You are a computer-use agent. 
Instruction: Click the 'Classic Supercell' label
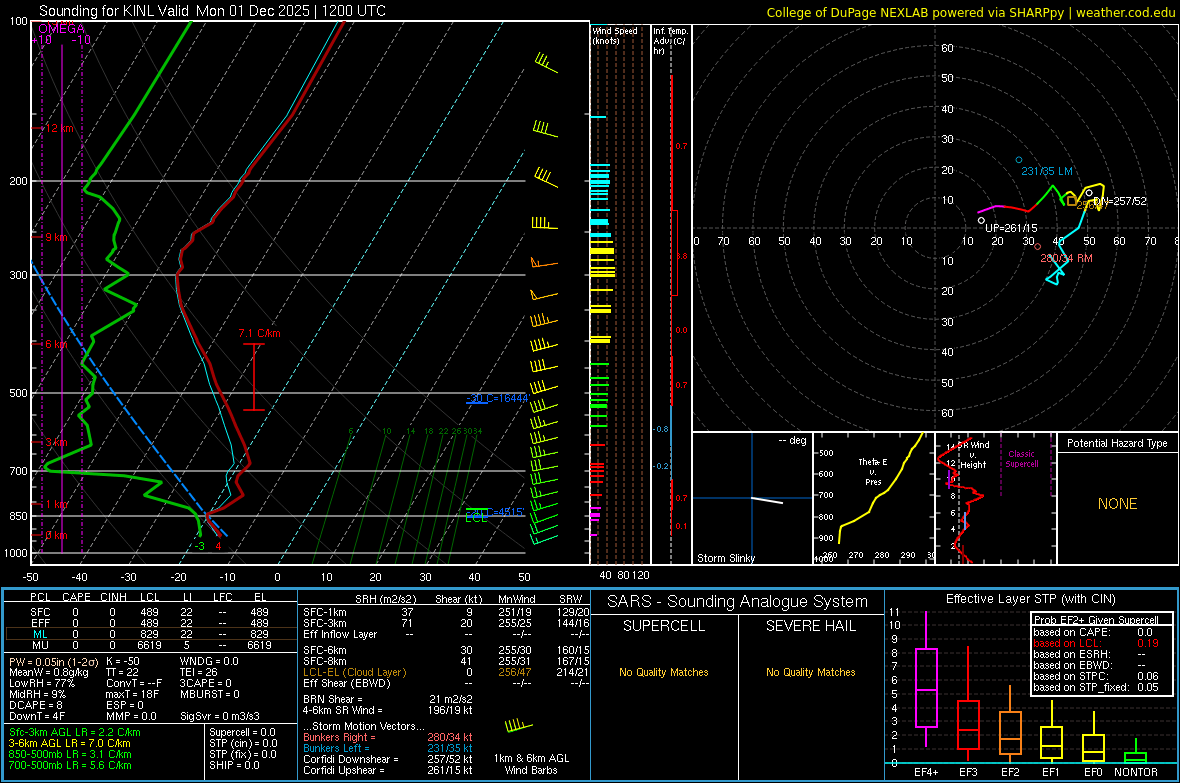click(x=1021, y=459)
